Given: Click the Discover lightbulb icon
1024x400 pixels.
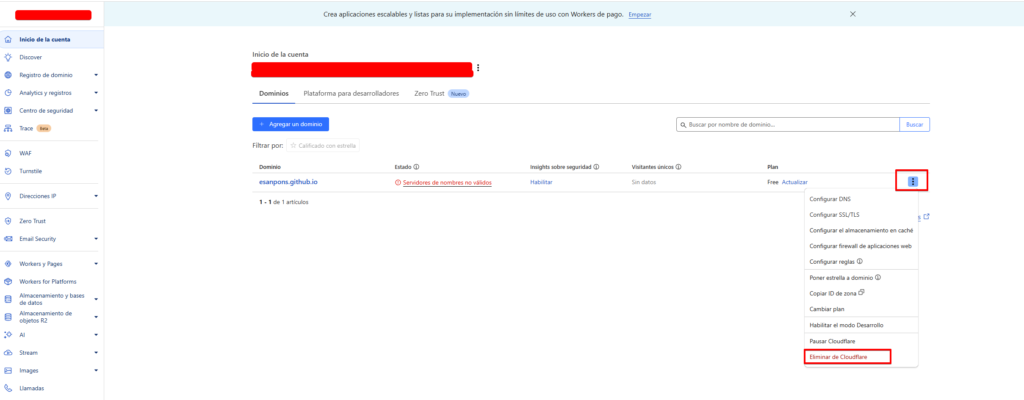Looking at the screenshot, I should pos(8,58).
